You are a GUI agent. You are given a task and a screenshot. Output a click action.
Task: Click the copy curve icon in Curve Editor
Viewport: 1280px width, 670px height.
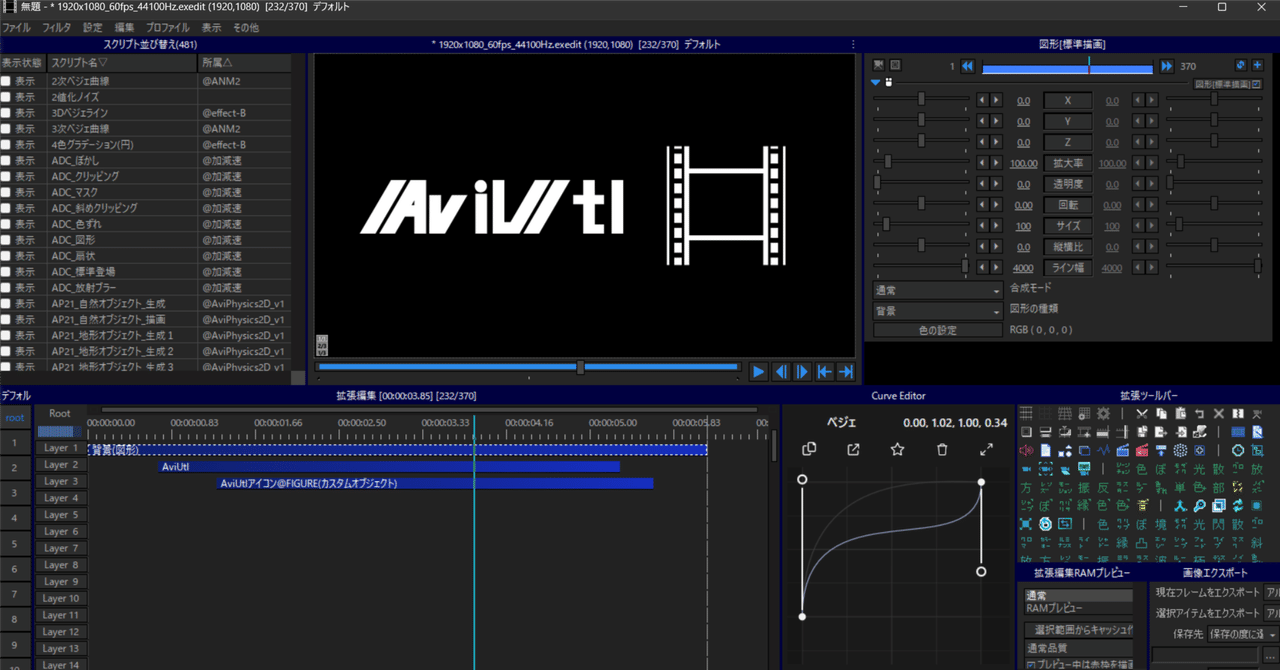click(809, 451)
